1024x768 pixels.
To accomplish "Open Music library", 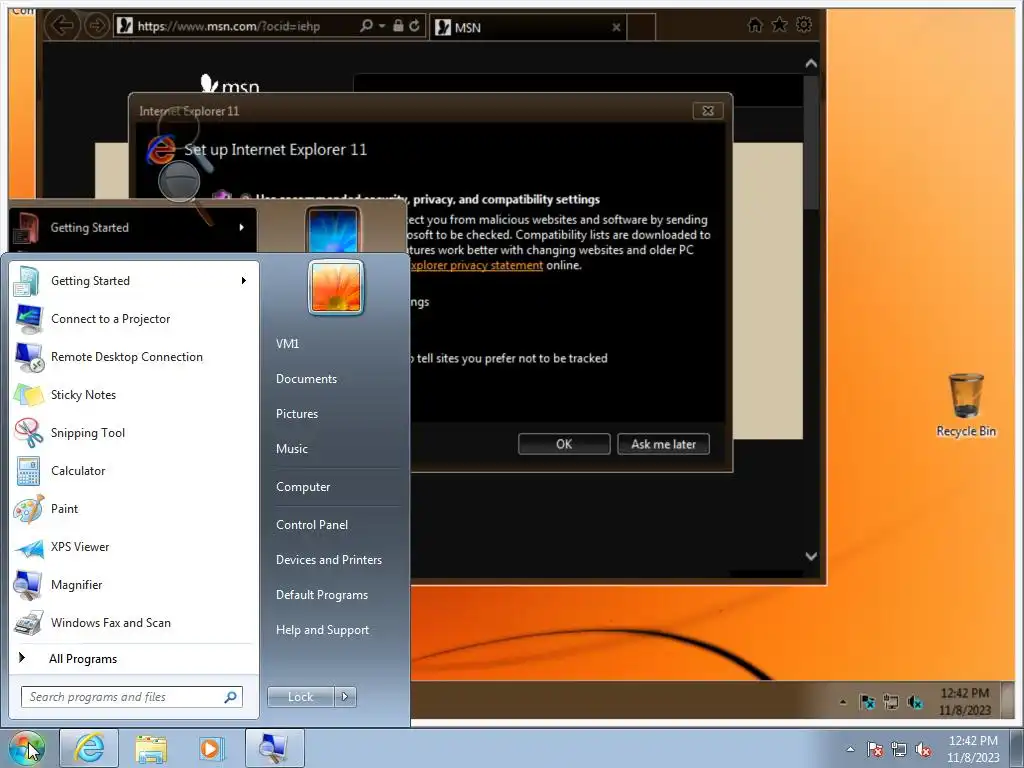I will (292, 449).
